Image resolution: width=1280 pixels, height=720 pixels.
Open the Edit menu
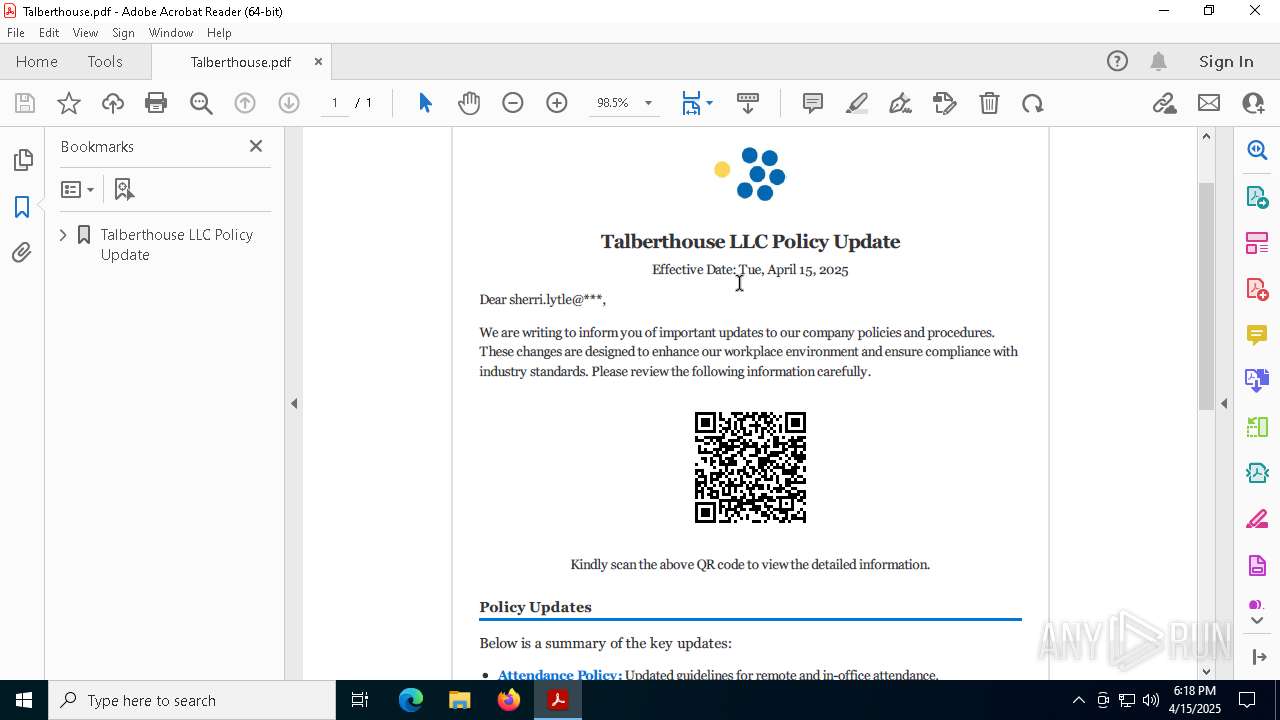point(49,33)
